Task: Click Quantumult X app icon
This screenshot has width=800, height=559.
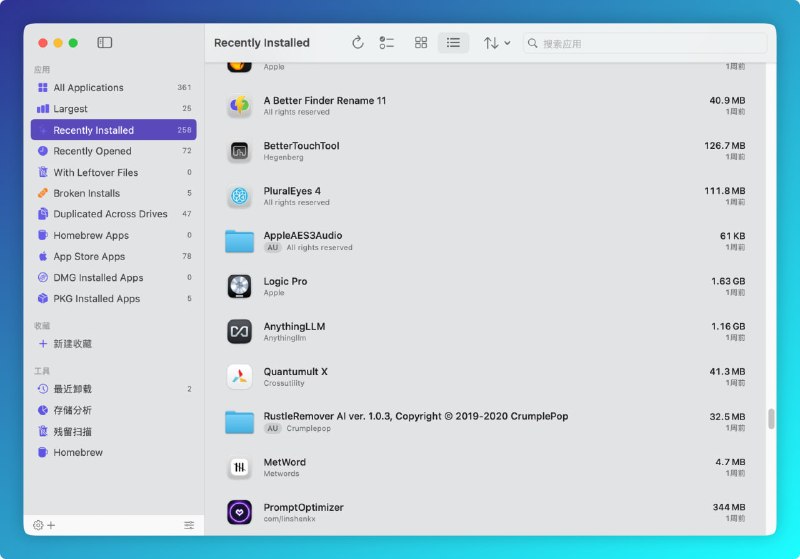Action: [239, 377]
